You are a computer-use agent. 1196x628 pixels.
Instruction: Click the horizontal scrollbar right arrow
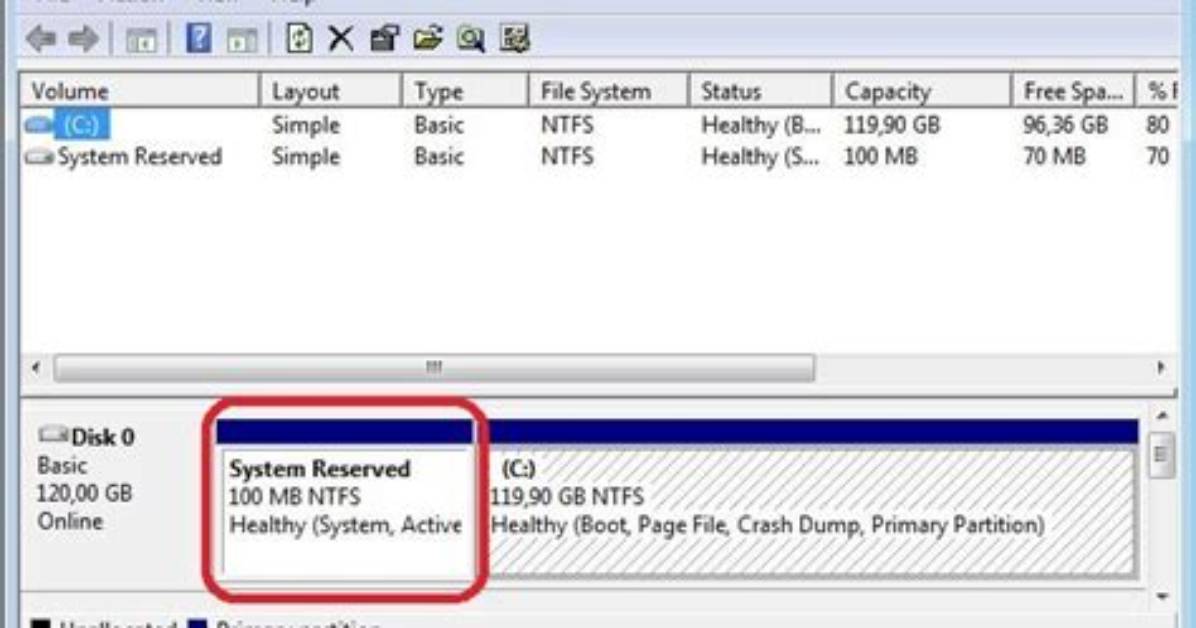pos(1161,368)
